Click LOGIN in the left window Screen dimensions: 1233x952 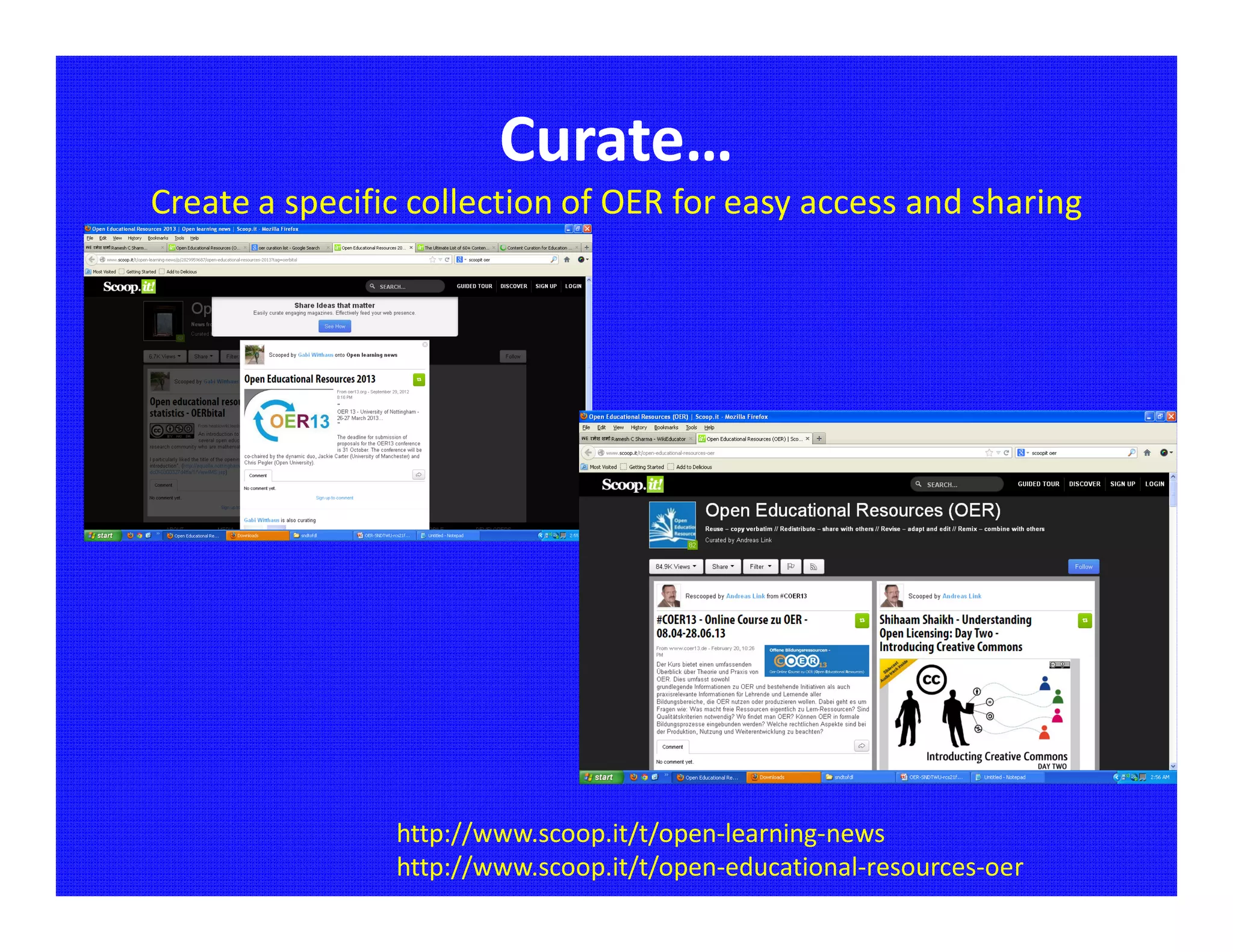point(573,286)
